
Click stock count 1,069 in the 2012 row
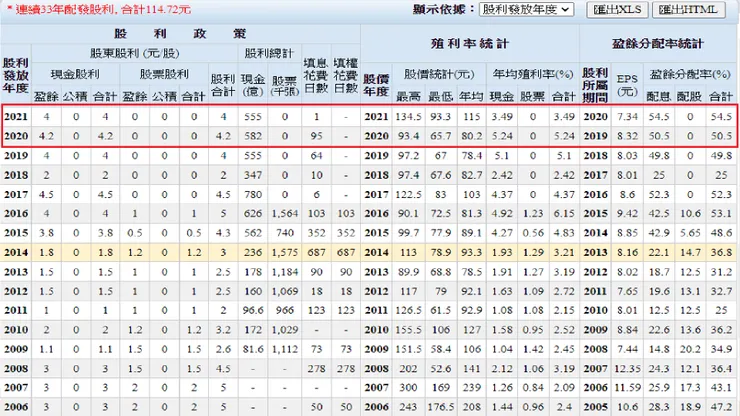pyautogui.click(x=285, y=291)
